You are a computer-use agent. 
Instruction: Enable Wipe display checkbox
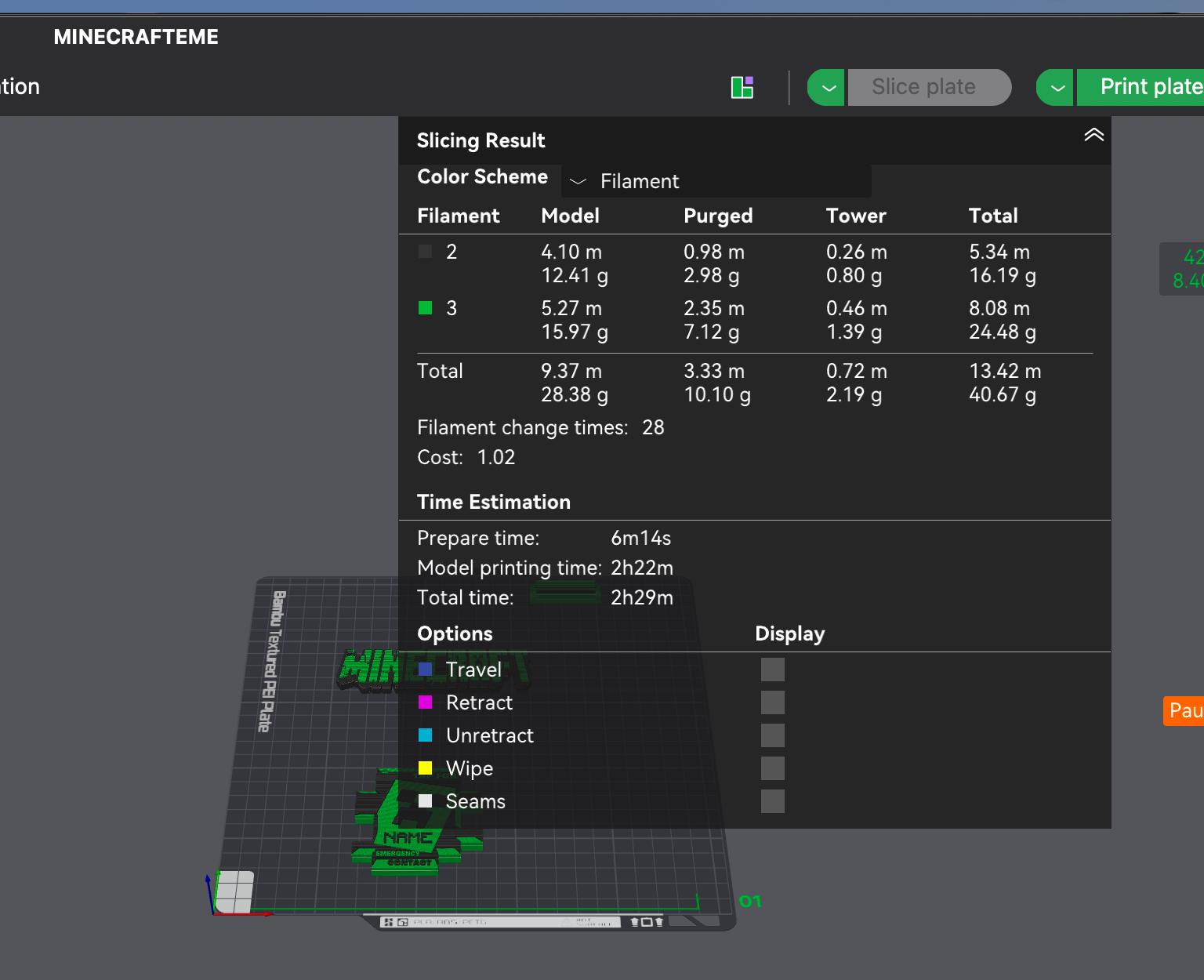pyautogui.click(x=773, y=768)
